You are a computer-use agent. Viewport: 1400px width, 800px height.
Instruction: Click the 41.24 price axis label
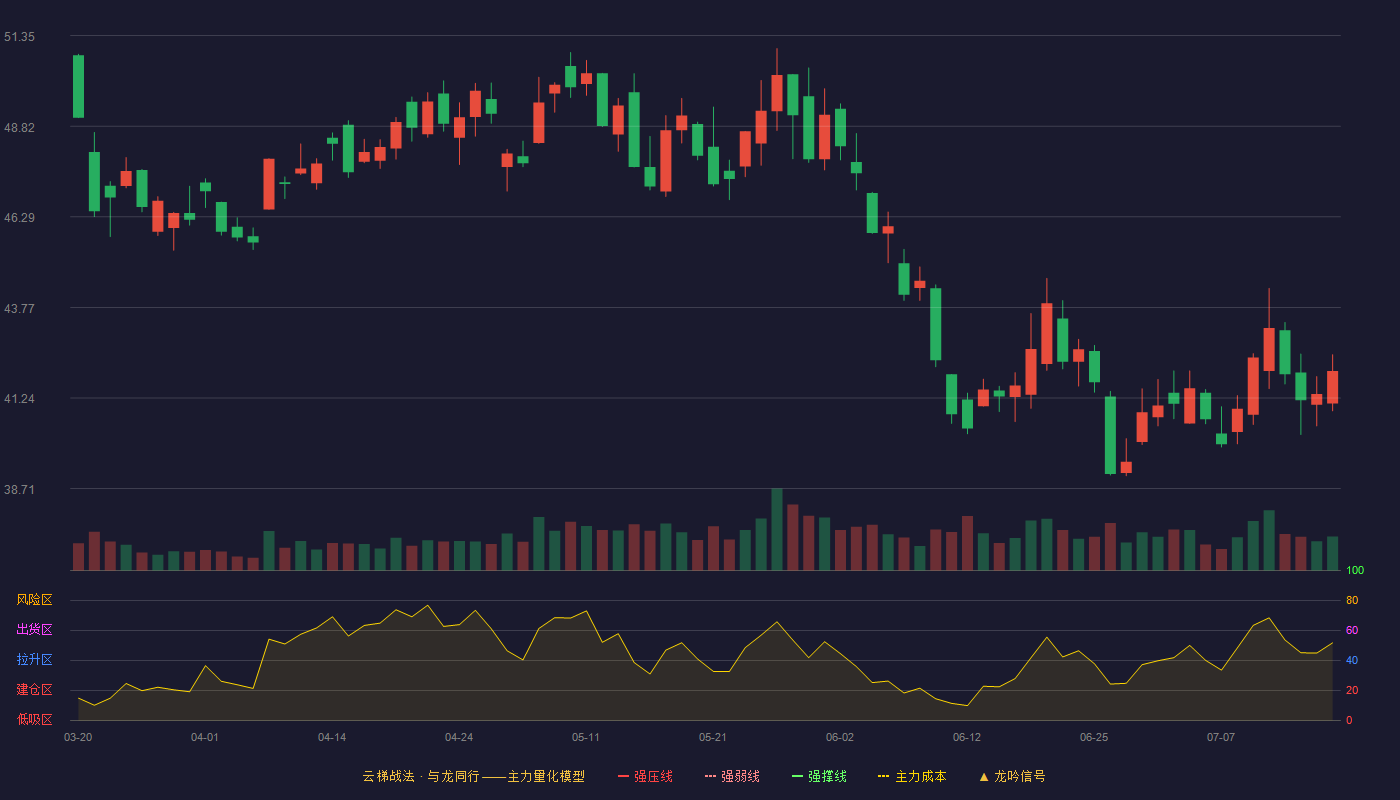pos(19,399)
